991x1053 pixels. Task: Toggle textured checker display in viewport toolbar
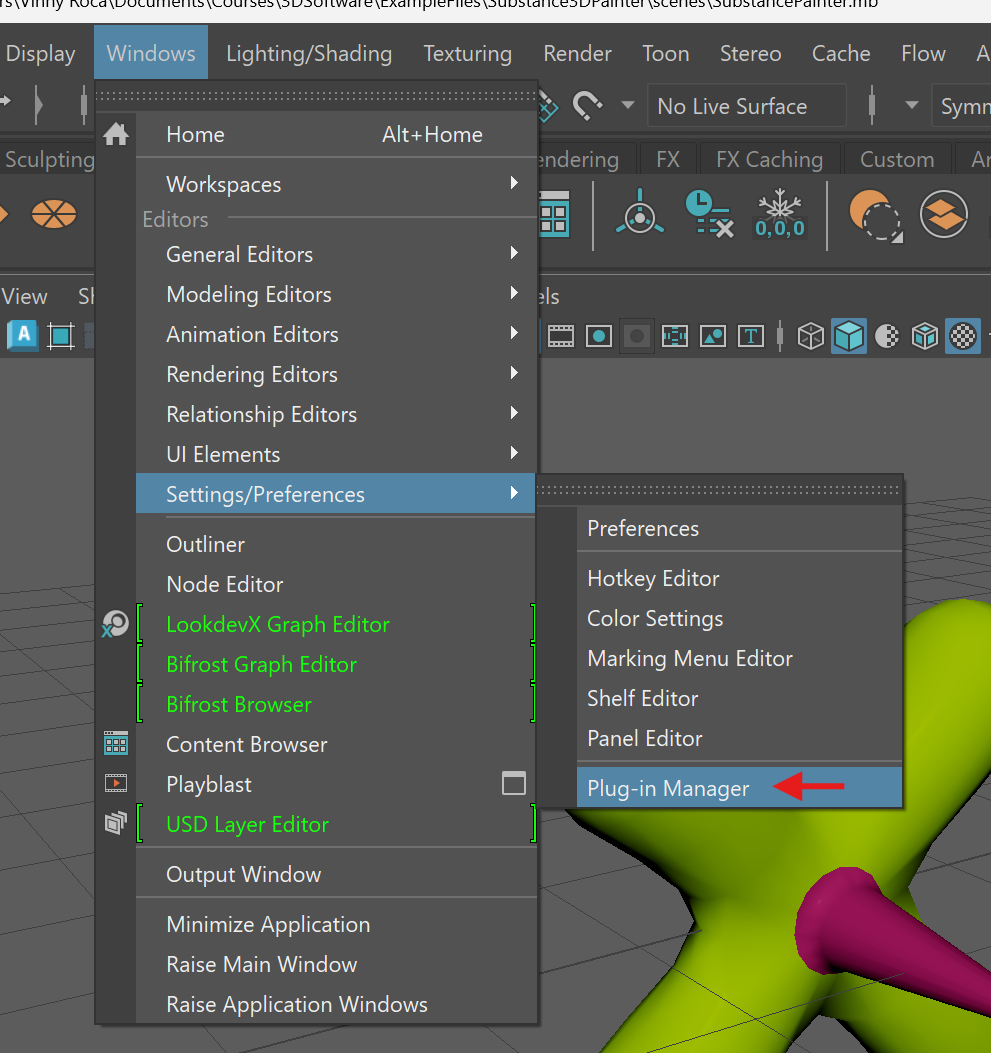963,335
